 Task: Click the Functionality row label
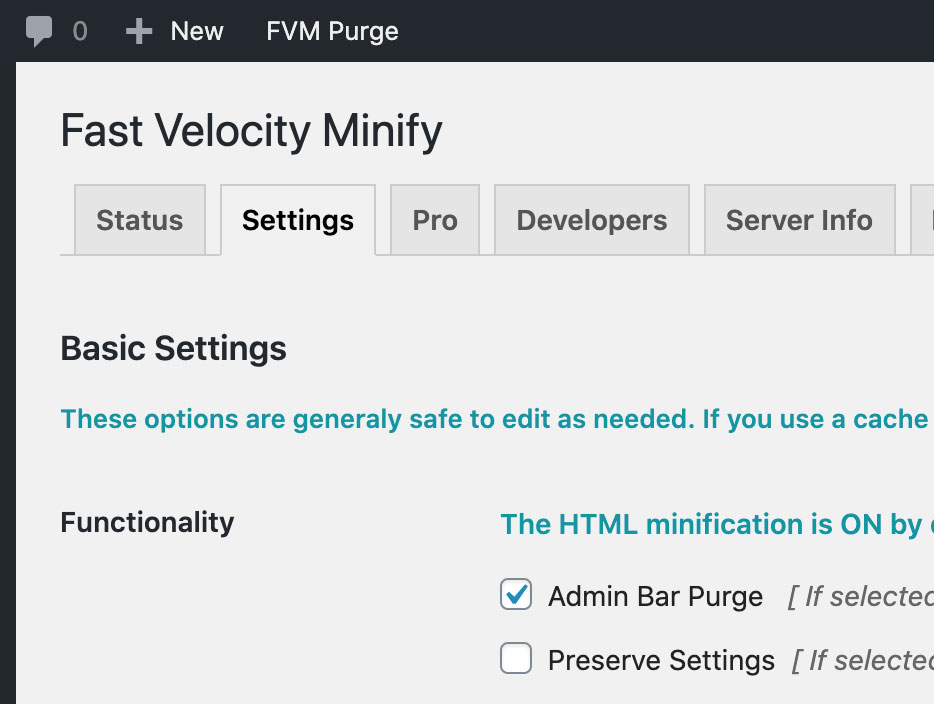click(147, 522)
